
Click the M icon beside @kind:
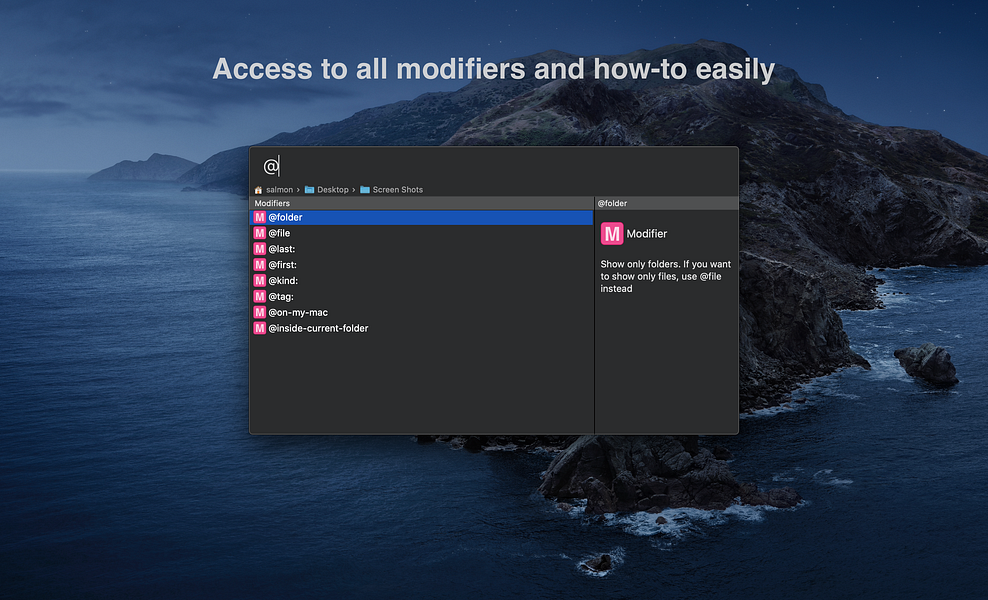[260, 280]
